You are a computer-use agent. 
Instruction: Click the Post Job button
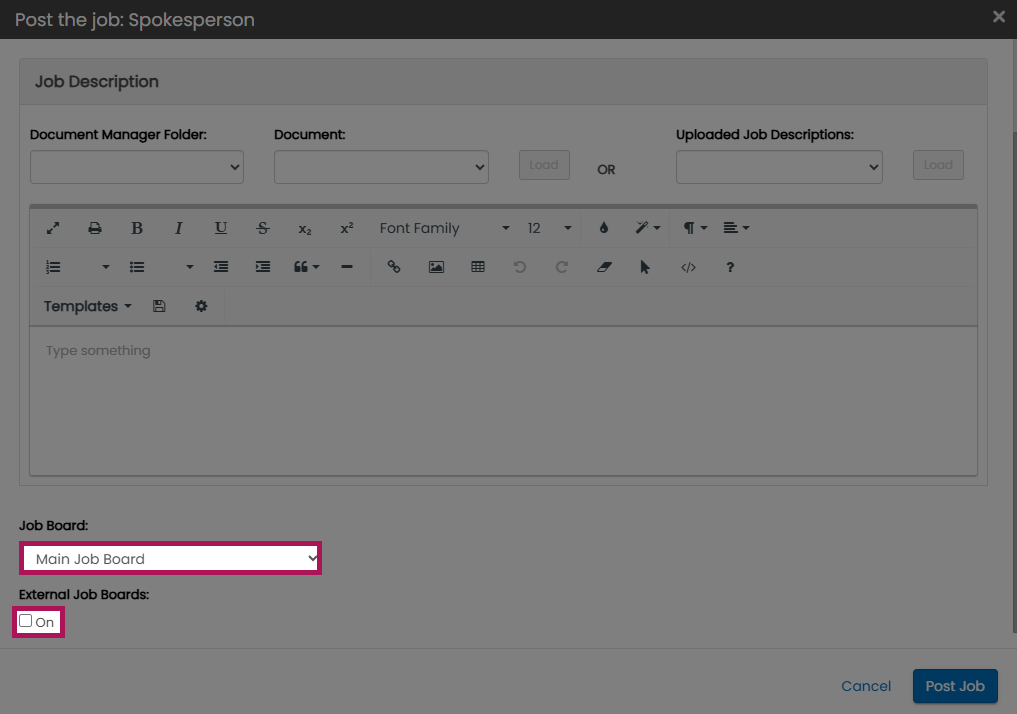point(955,686)
